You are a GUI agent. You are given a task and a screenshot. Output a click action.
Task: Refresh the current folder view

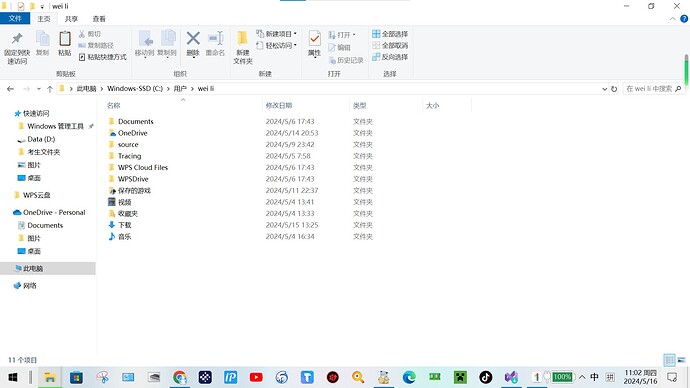click(614, 89)
